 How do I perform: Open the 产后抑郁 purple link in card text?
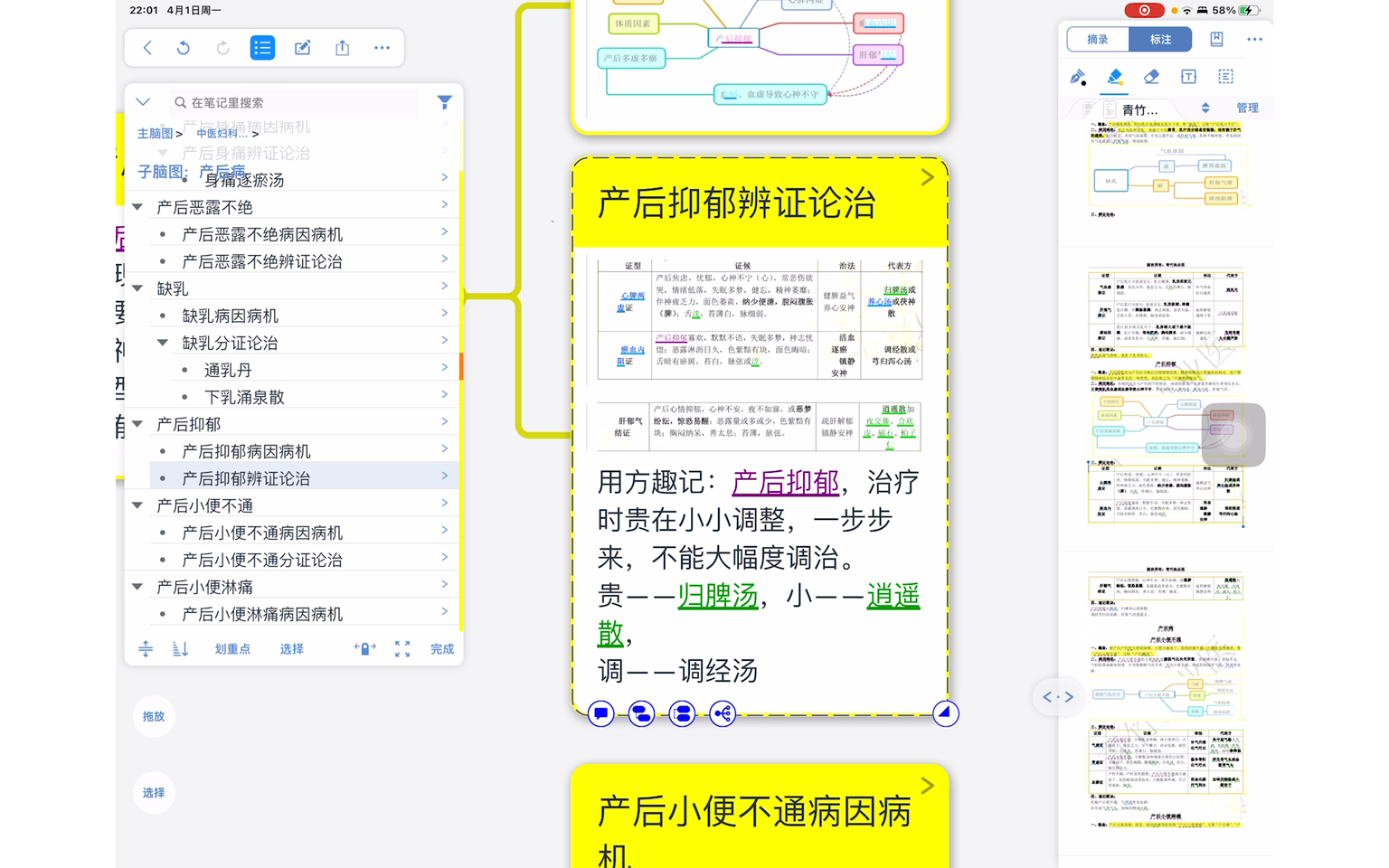pos(785,482)
